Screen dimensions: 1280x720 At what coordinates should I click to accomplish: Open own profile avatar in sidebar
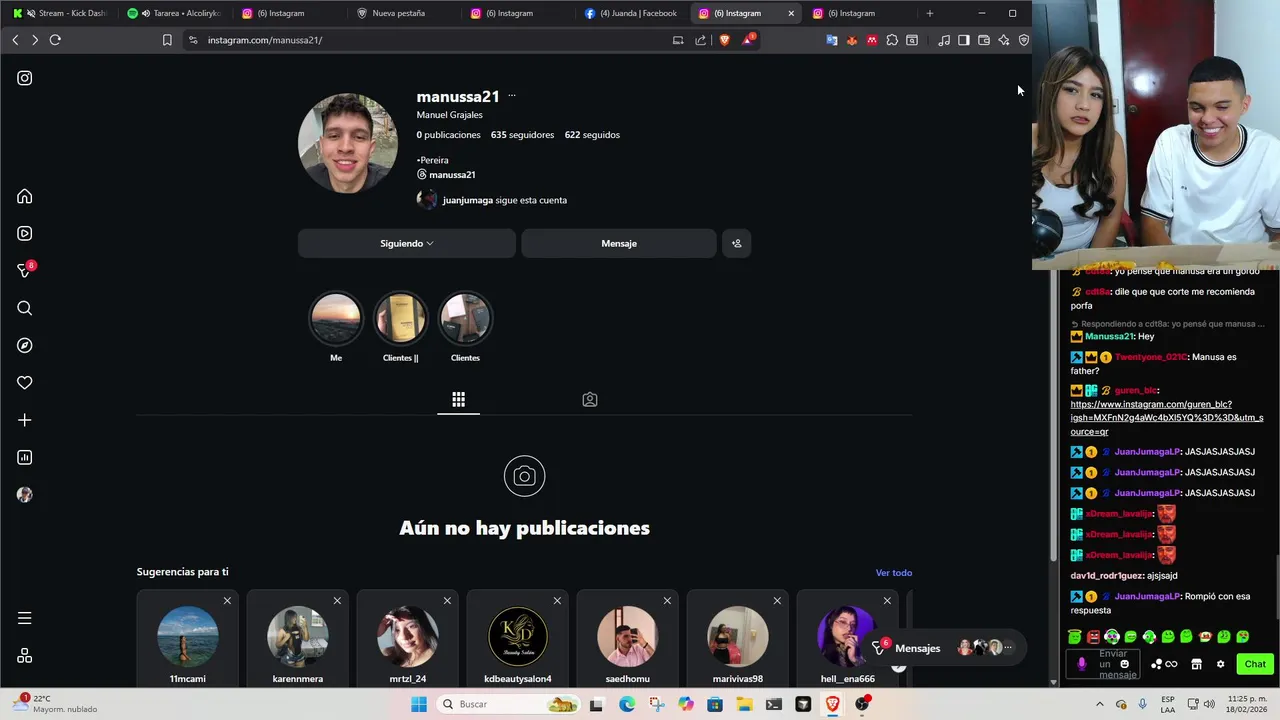pyautogui.click(x=25, y=494)
